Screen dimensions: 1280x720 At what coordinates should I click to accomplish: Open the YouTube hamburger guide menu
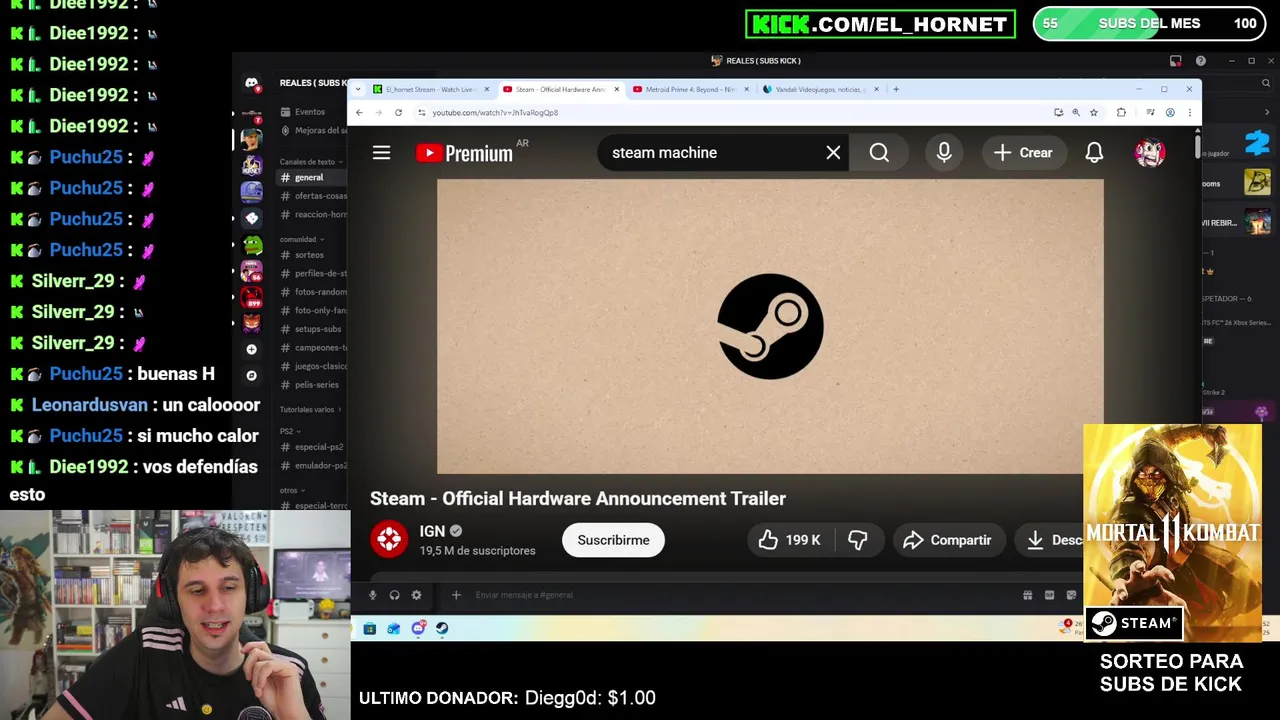[381, 153]
